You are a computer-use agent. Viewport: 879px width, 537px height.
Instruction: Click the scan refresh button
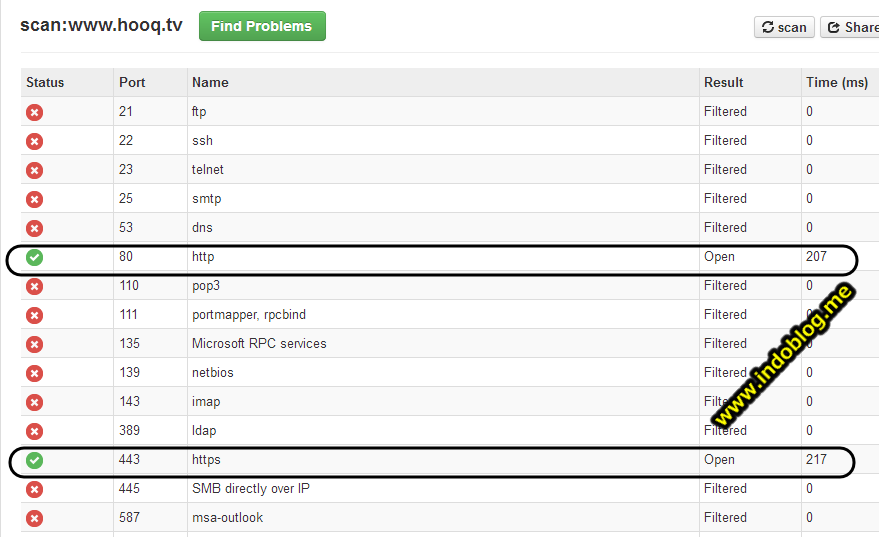pyautogui.click(x=784, y=27)
